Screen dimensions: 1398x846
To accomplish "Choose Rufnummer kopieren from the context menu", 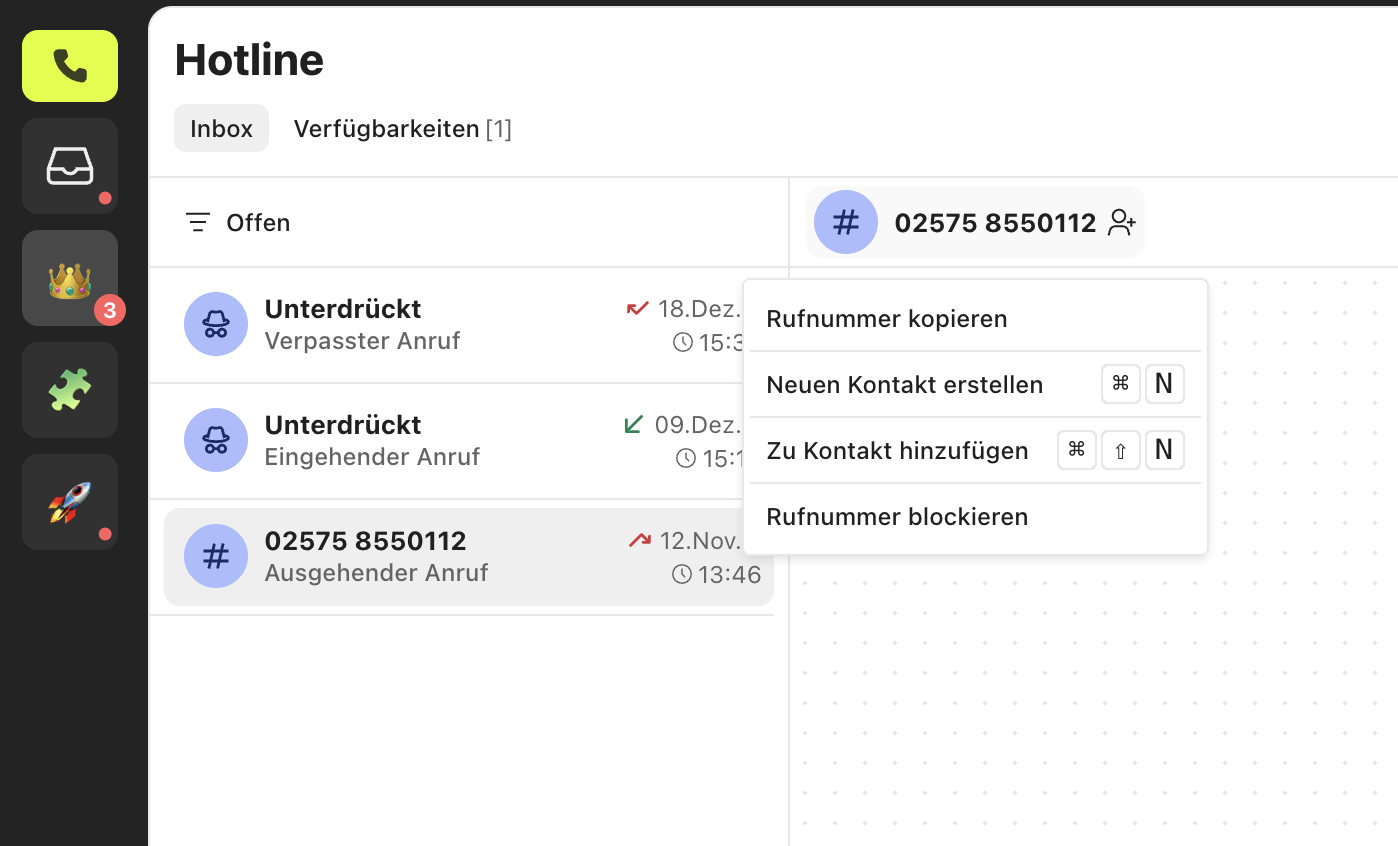I will (x=886, y=318).
